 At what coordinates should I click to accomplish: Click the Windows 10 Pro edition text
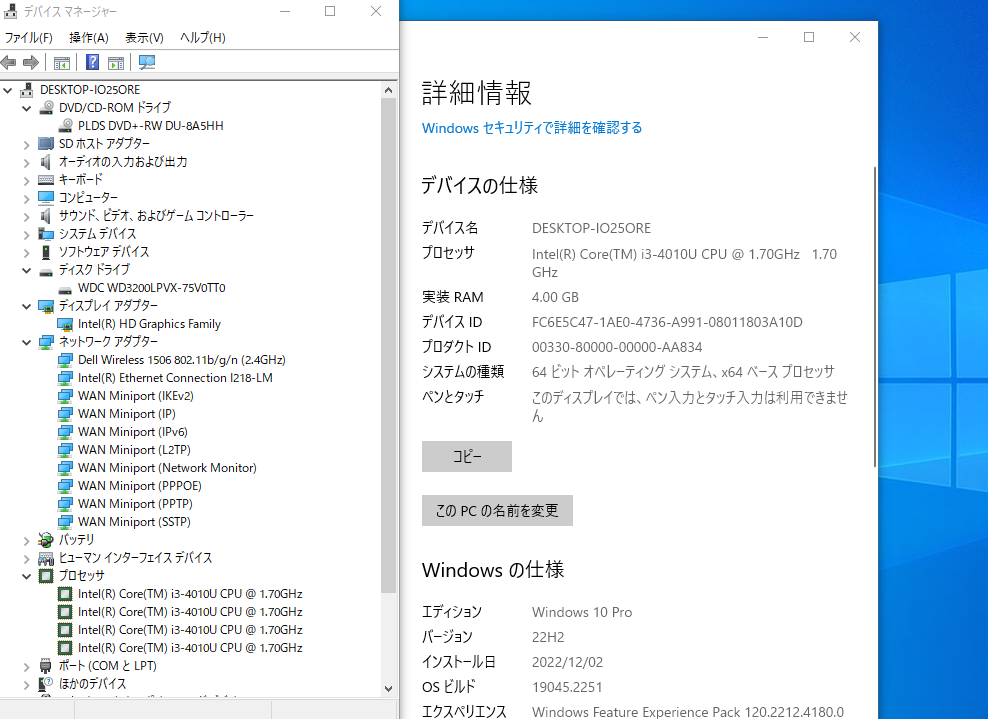pos(582,613)
